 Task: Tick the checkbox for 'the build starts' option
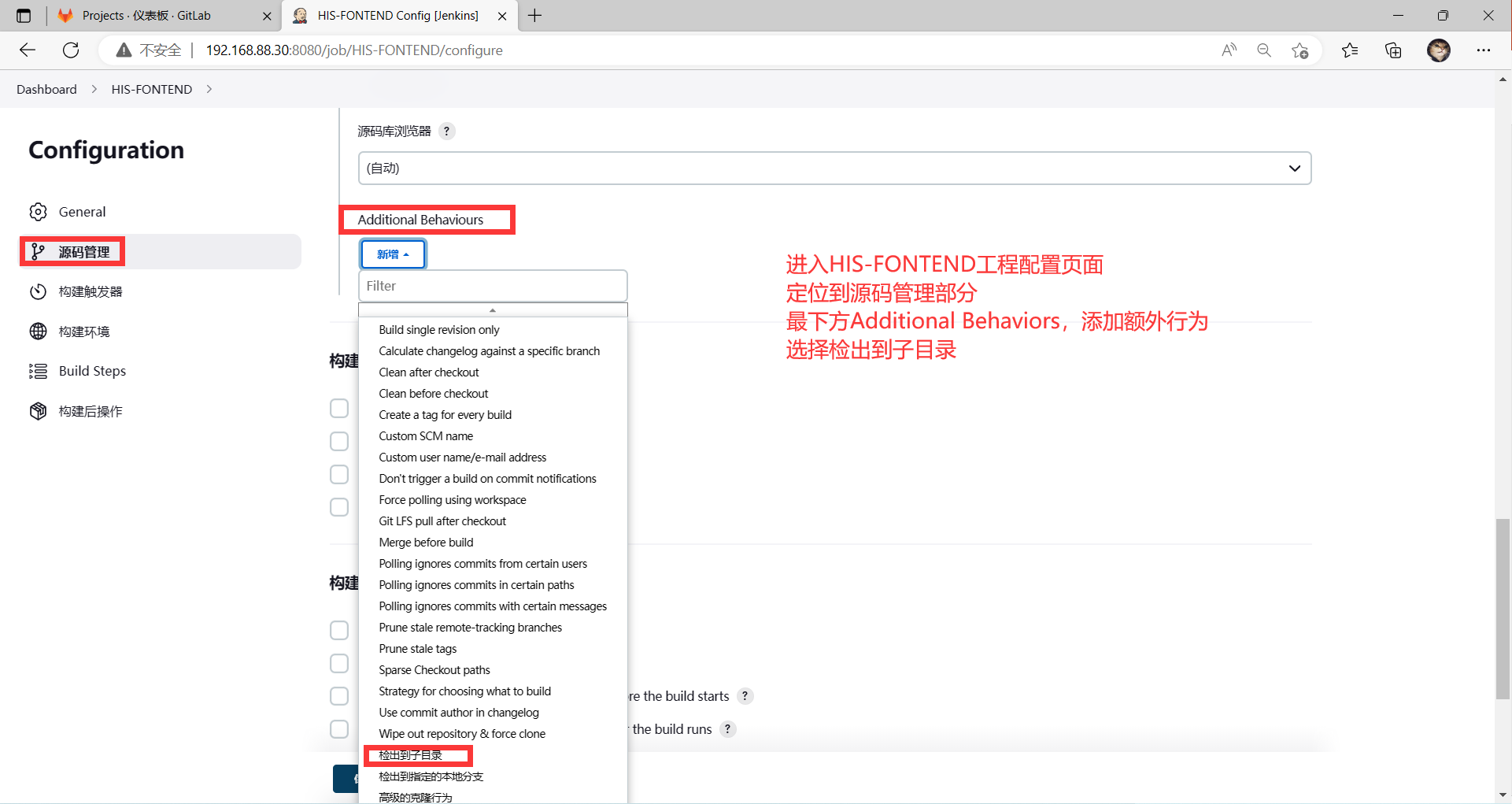(339, 697)
